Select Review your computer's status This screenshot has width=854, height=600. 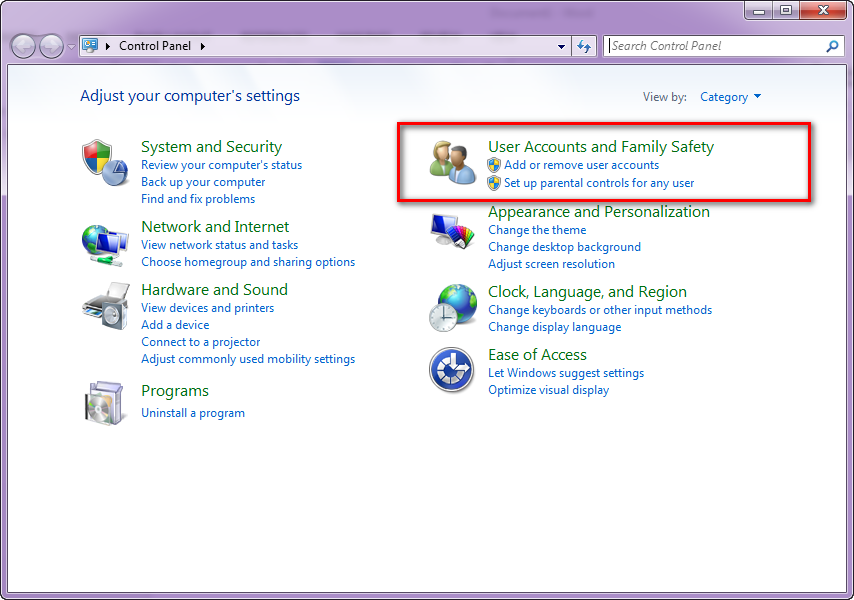tap(221, 165)
